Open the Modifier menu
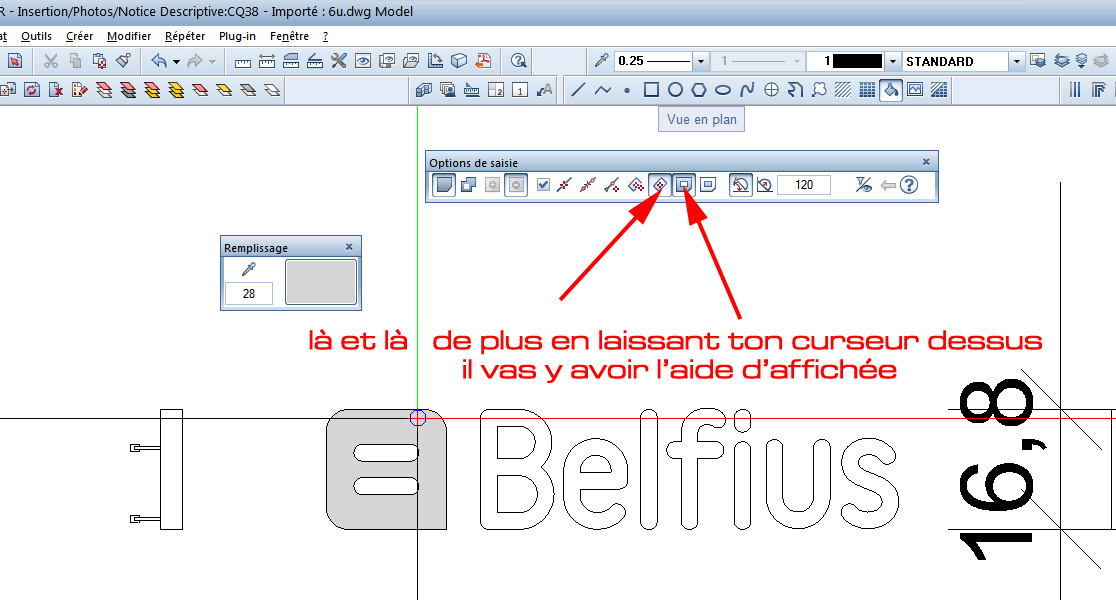 pos(129,36)
